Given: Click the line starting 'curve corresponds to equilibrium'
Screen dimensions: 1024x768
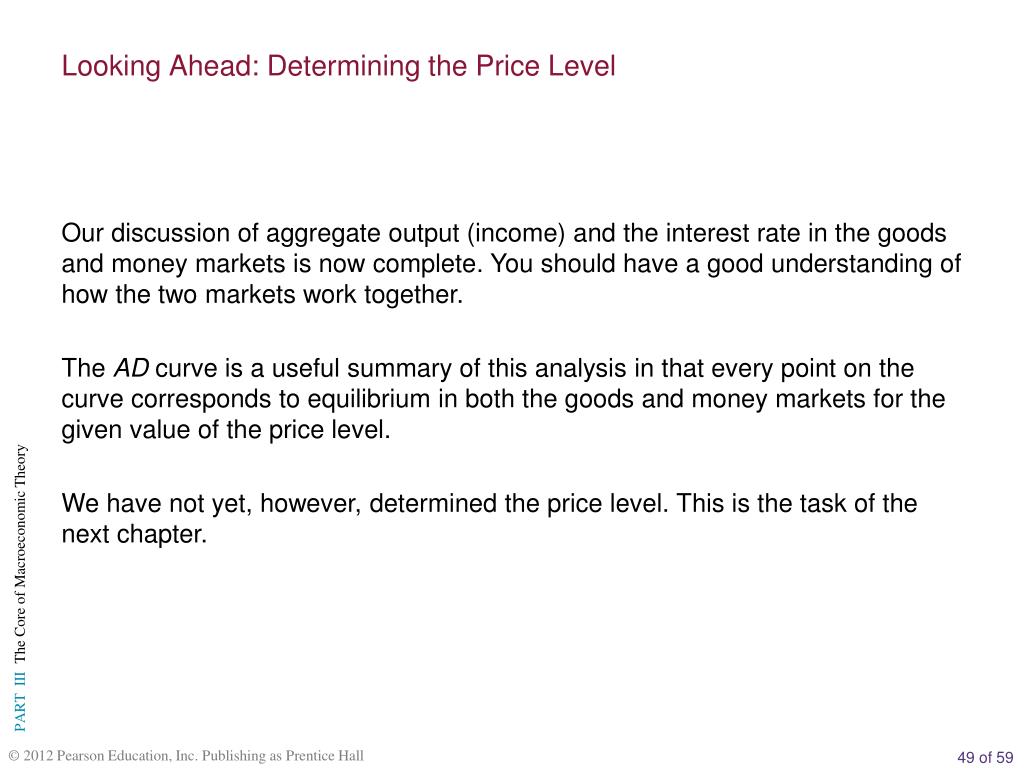Looking at the screenshot, I should tap(503, 399).
